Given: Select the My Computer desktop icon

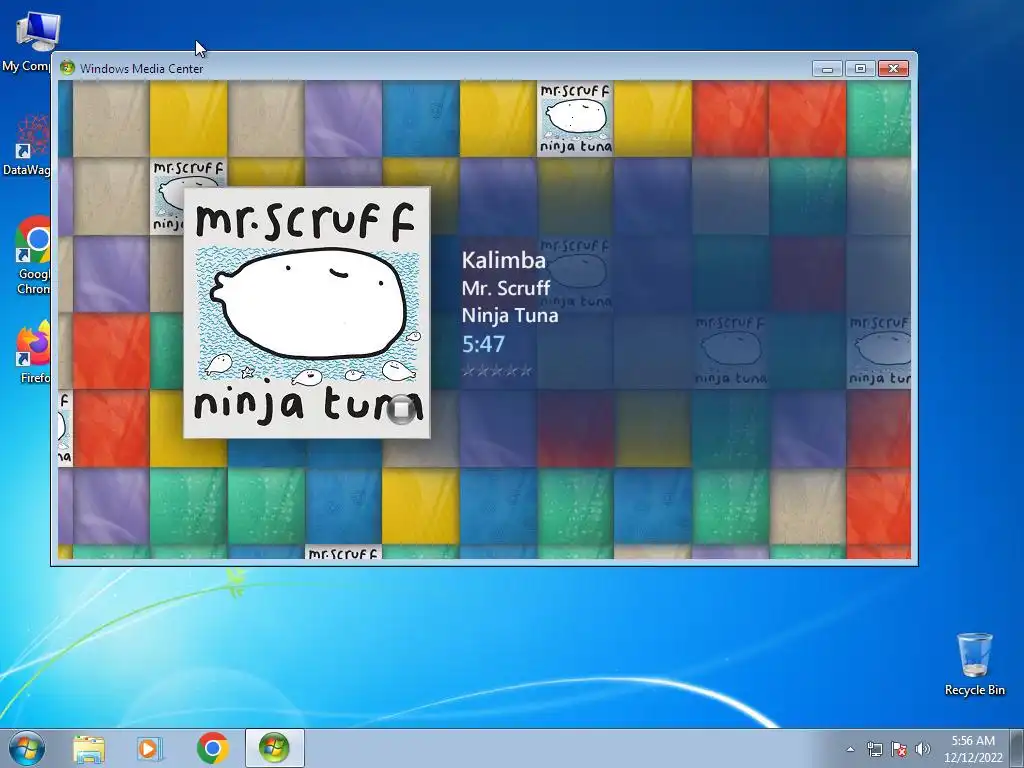Looking at the screenshot, I should coord(30,42).
